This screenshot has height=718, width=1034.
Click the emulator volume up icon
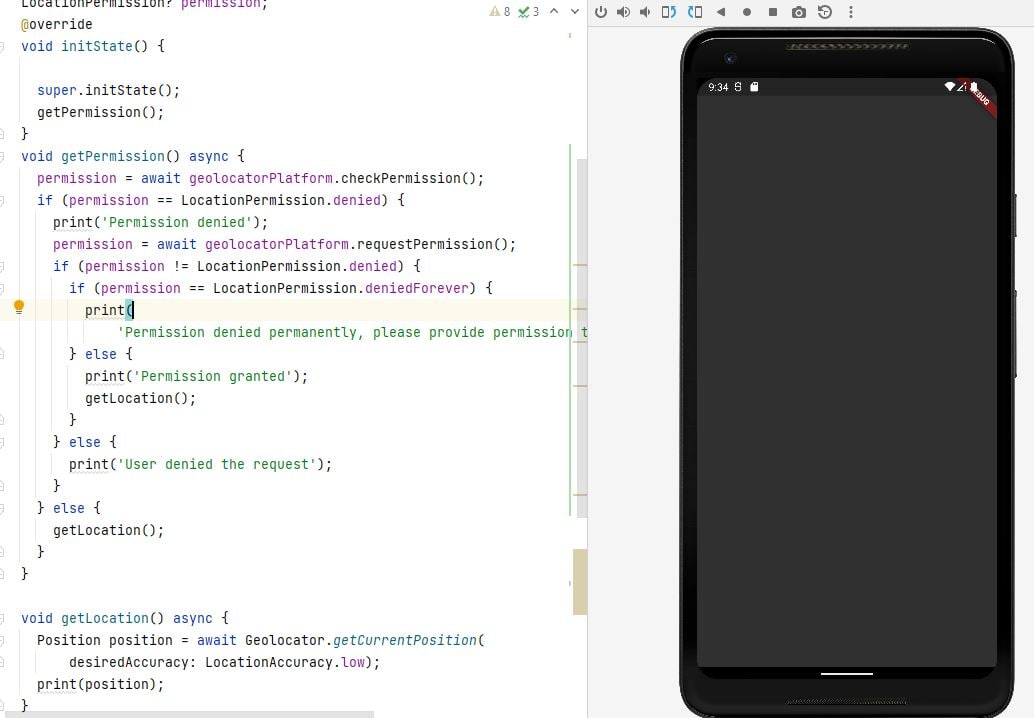623,12
